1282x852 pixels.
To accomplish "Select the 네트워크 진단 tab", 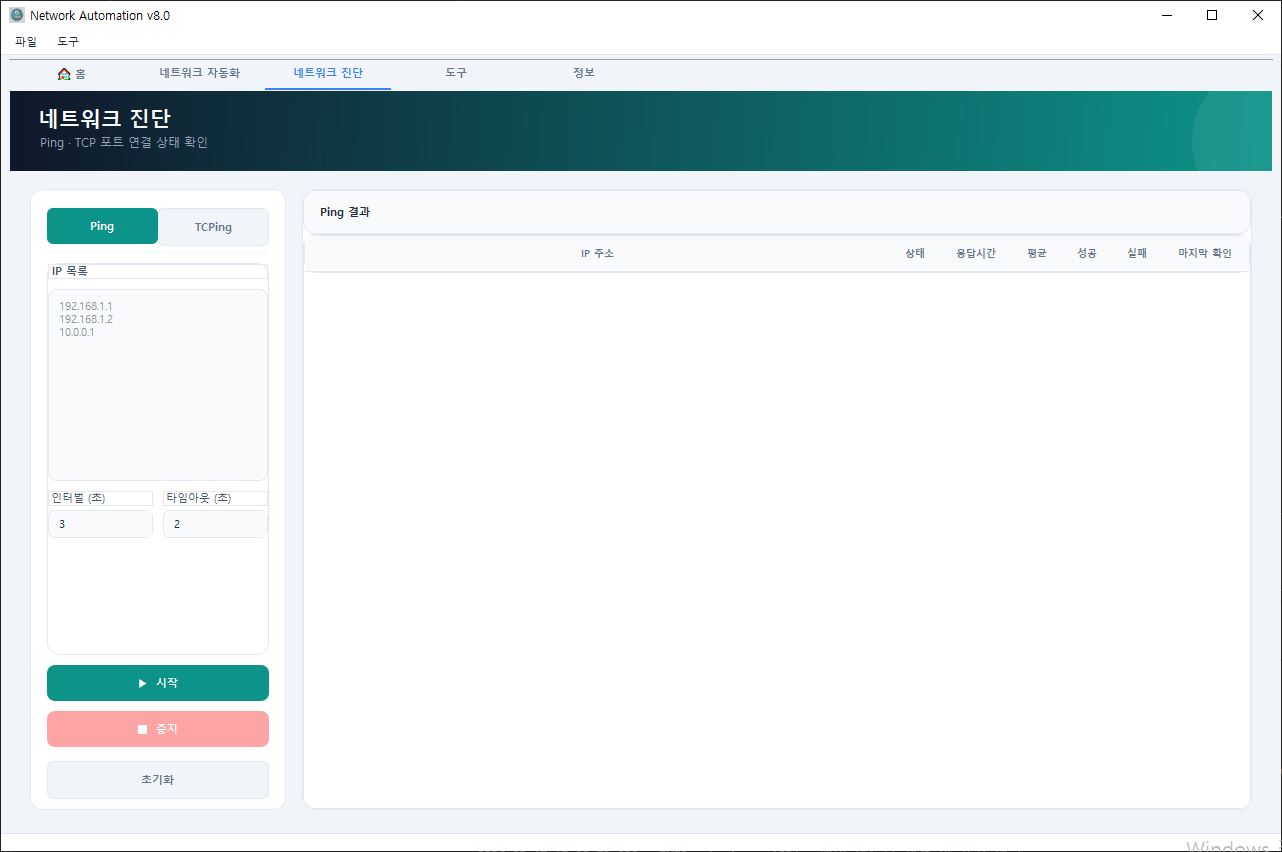I will coord(328,73).
